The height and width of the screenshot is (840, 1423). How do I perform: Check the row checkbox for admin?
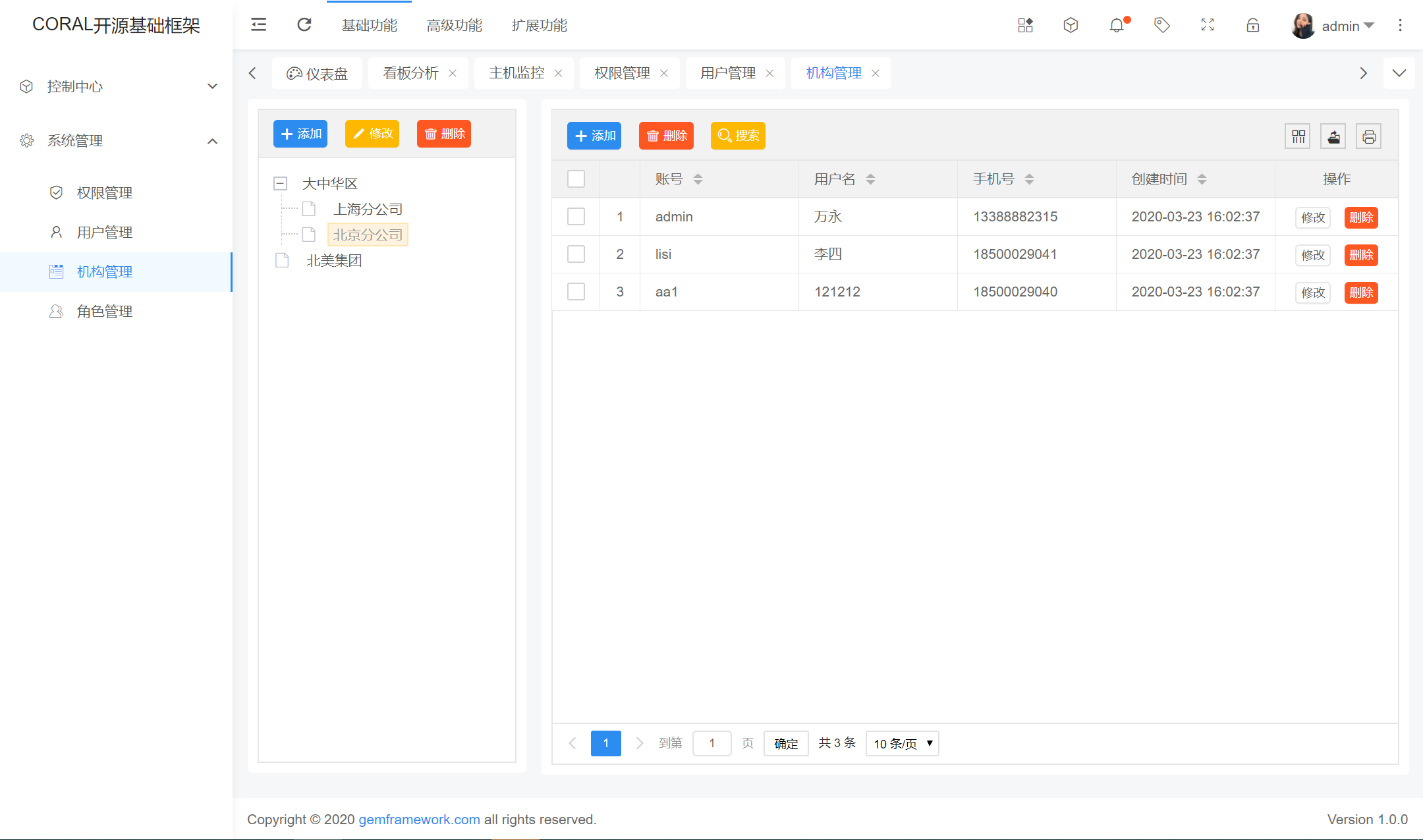[576, 216]
